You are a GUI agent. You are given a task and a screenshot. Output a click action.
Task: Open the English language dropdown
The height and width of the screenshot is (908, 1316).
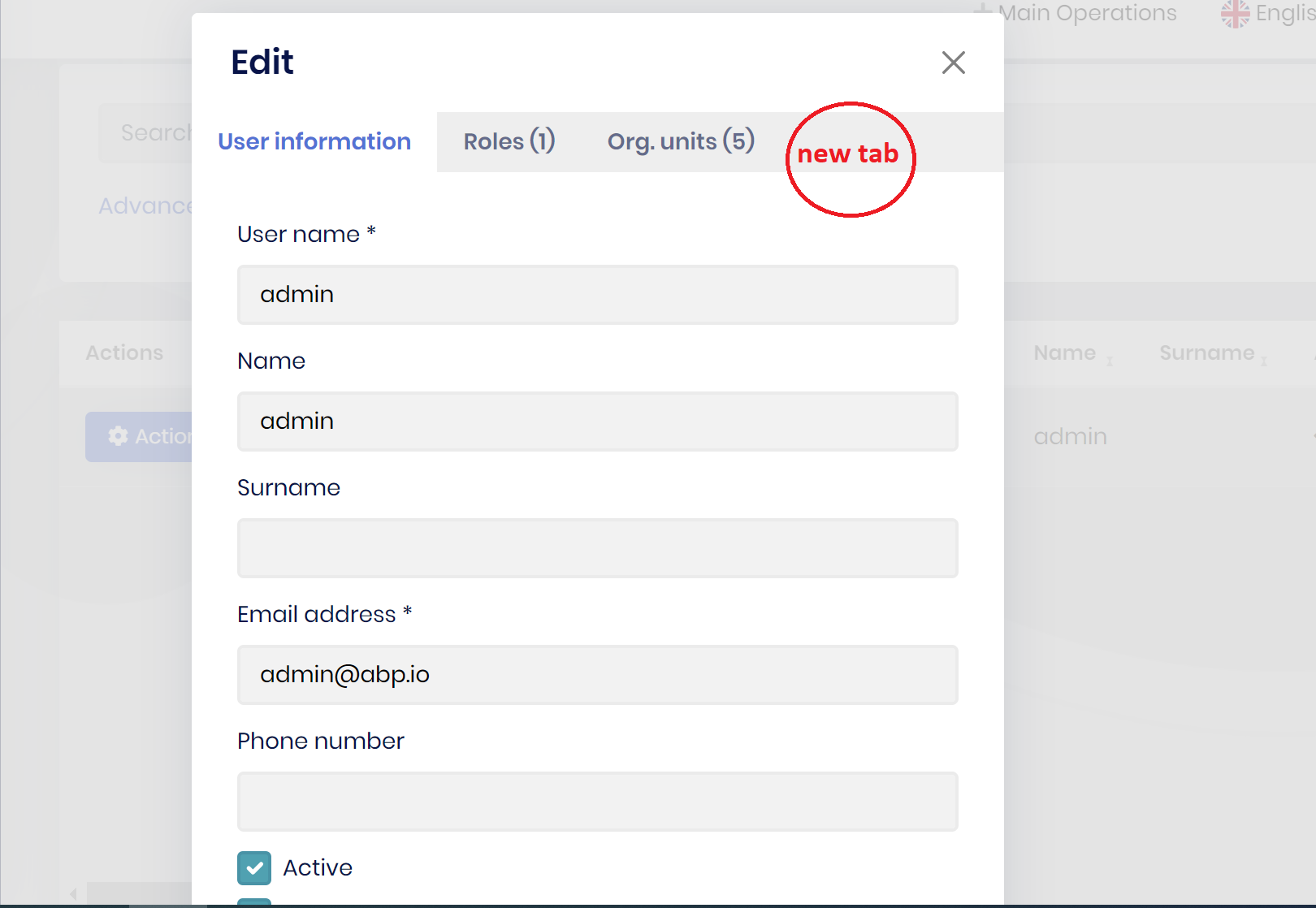(1285, 14)
